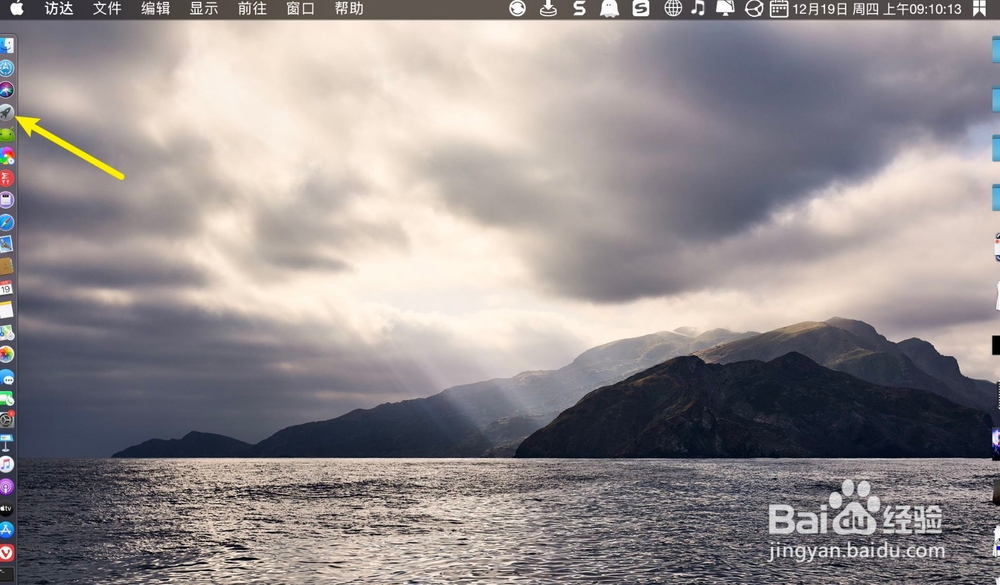Launch Vivaldi browser from the Dock
The height and width of the screenshot is (585, 1000).
[6, 552]
